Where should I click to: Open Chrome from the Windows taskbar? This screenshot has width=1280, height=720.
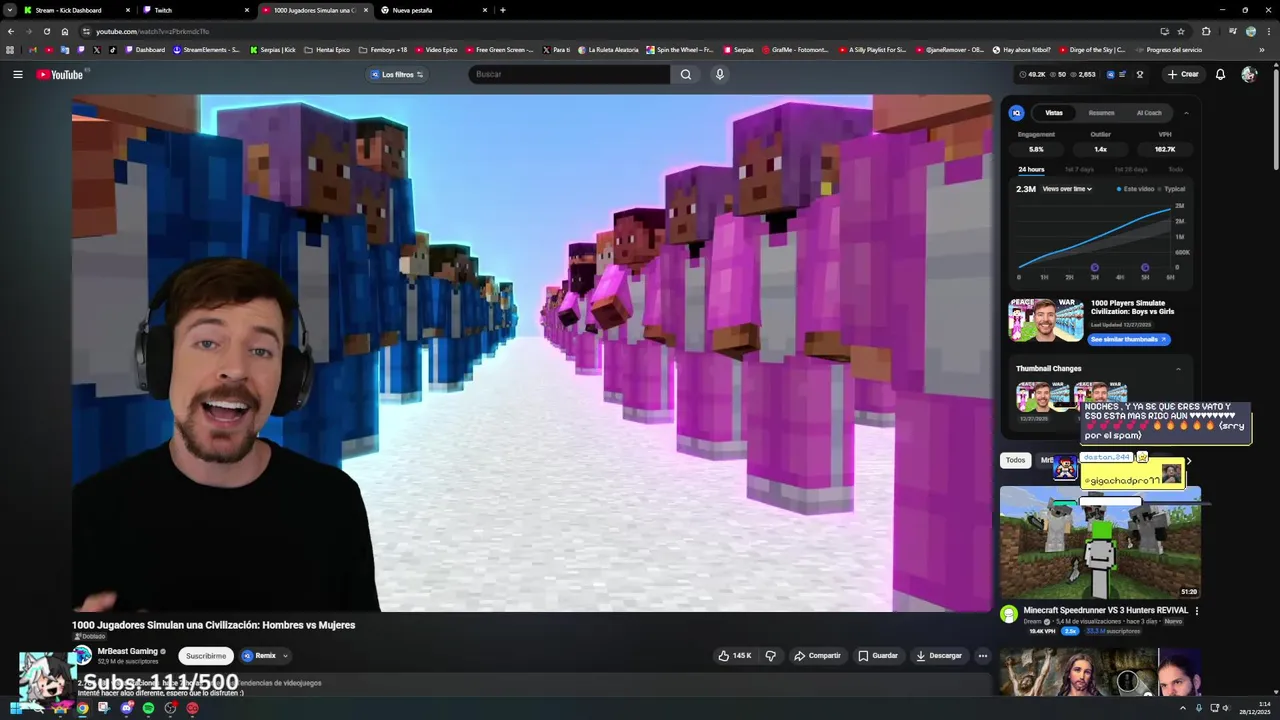82,708
